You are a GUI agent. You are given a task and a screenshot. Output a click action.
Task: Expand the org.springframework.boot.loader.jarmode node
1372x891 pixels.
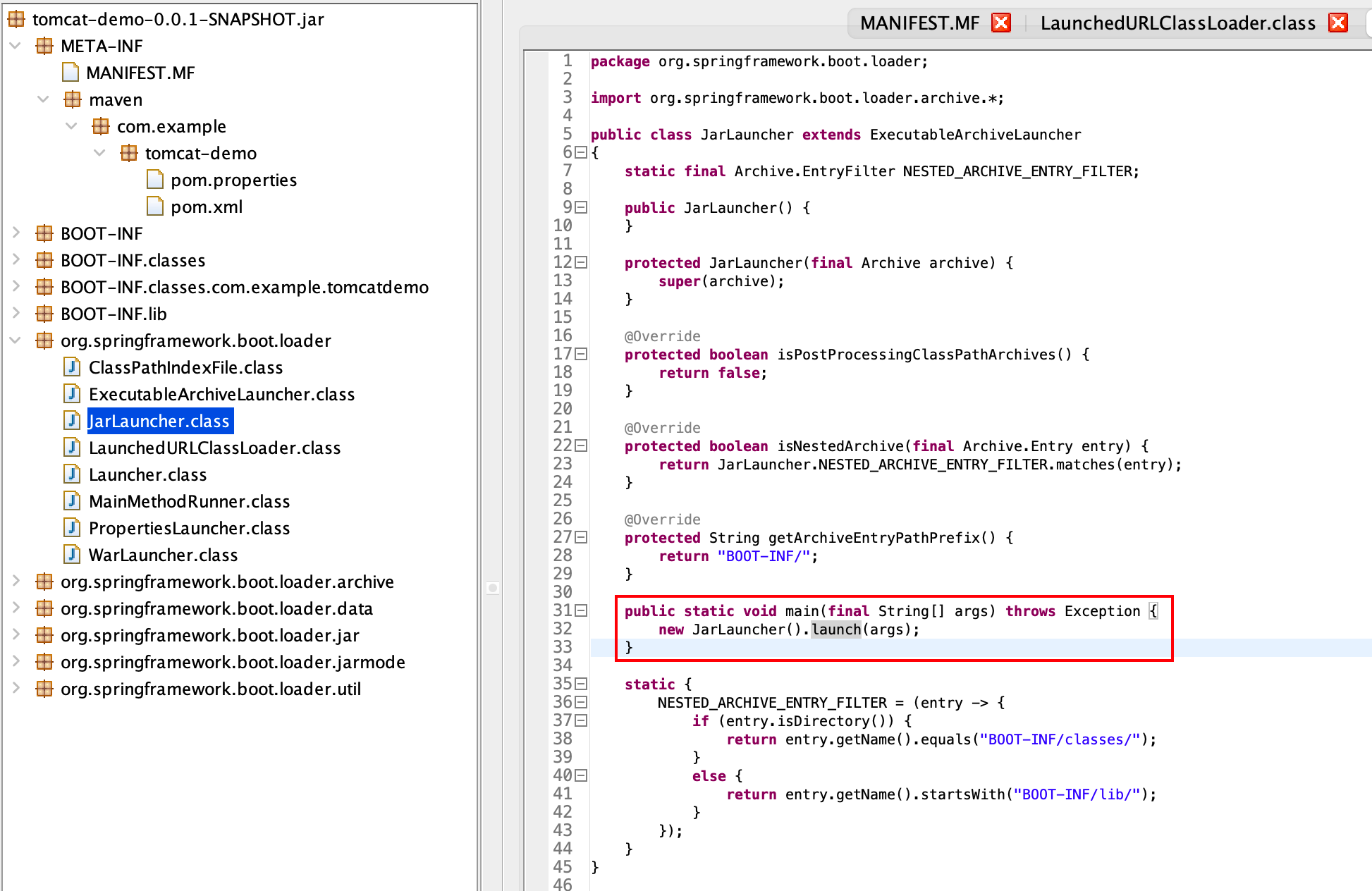tap(16, 661)
